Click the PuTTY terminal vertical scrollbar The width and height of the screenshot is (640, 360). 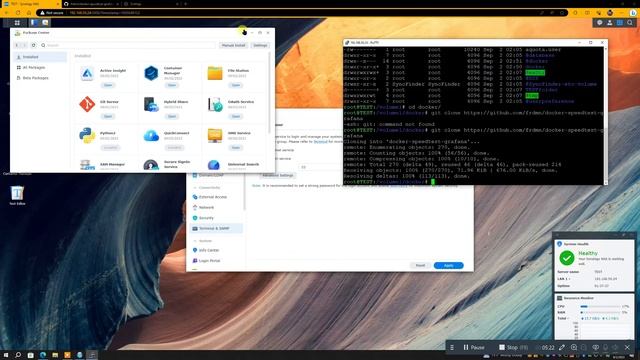(x=605, y=116)
